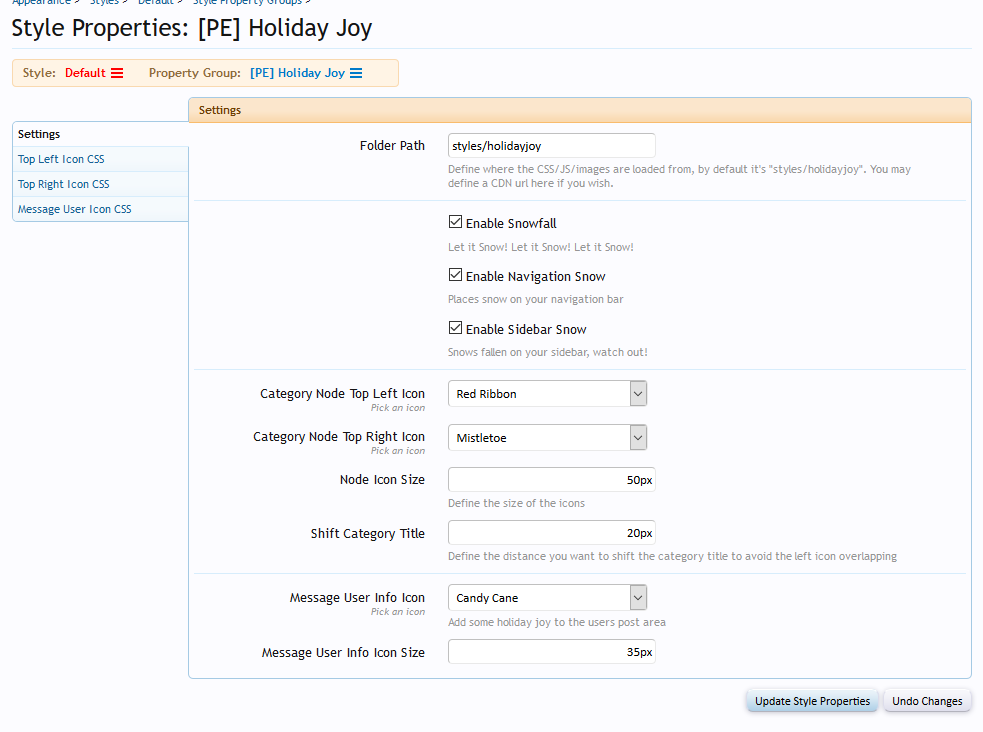Click the 'Places snow on your navigation bar' text
Screen dimensions: 983x732
[535, 300]
